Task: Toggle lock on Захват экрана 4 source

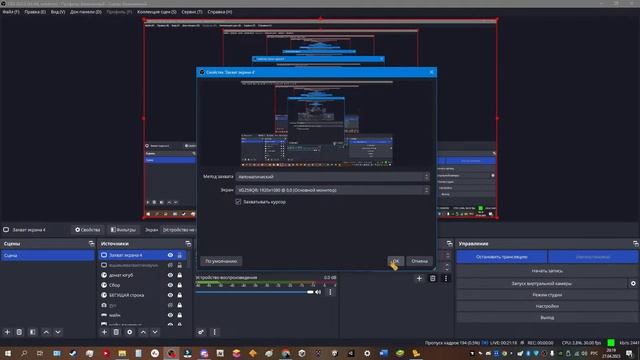Action: coord(180,255)
